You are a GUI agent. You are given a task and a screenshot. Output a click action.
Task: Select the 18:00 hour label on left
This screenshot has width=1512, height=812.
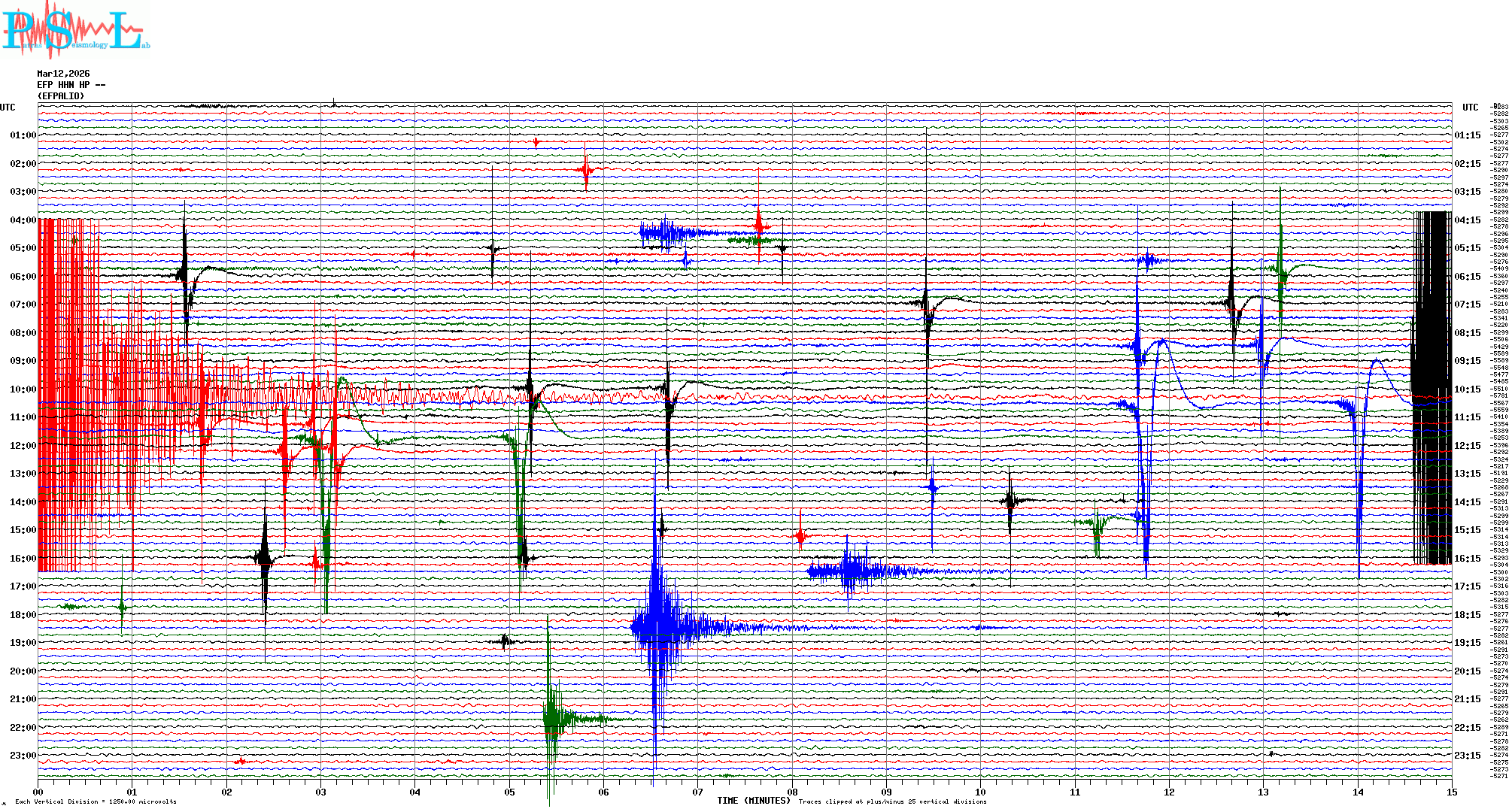[23, 615]
